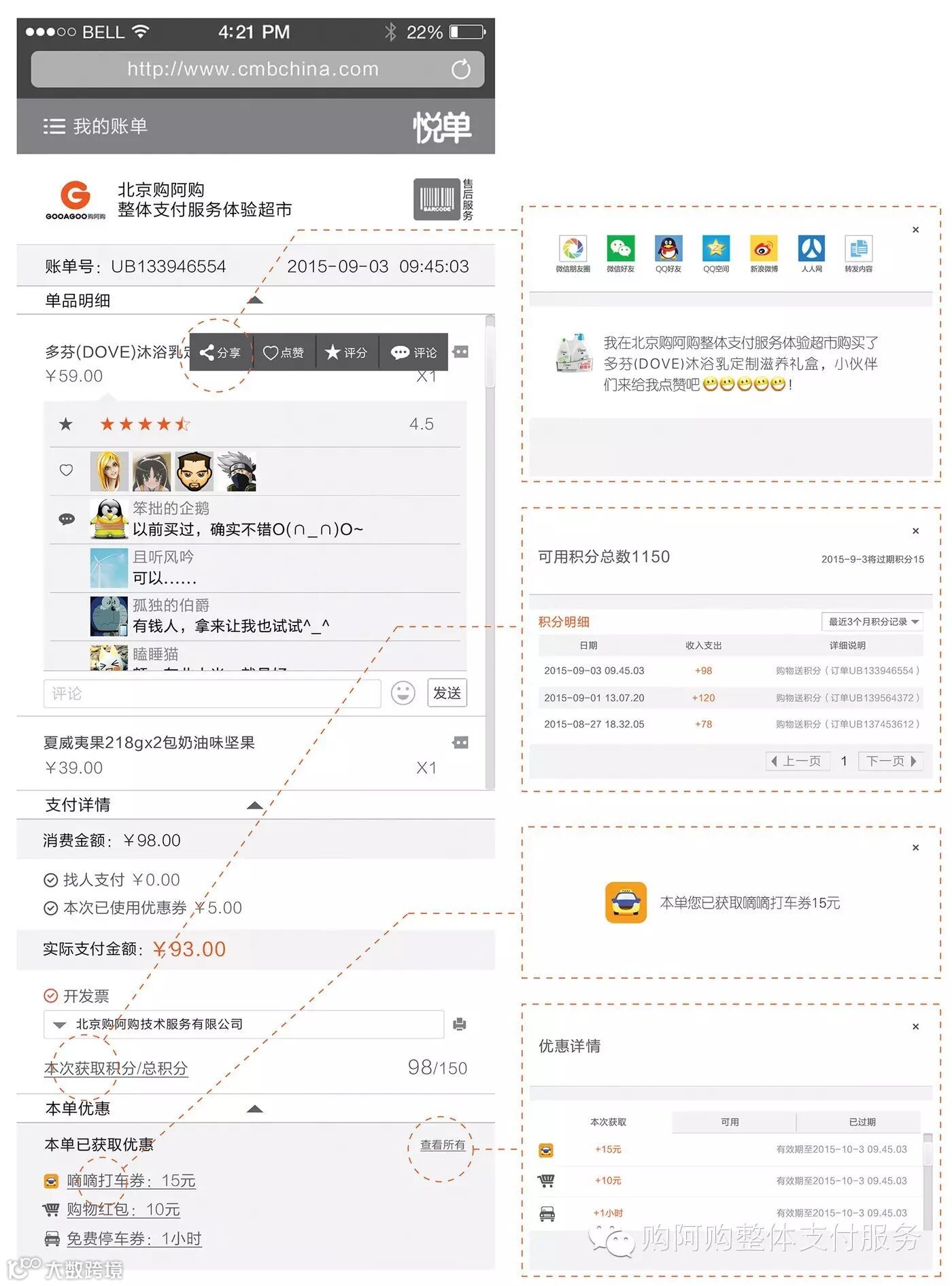
Task: Tap the 点赞 heart button
Action: pos(284,352)
